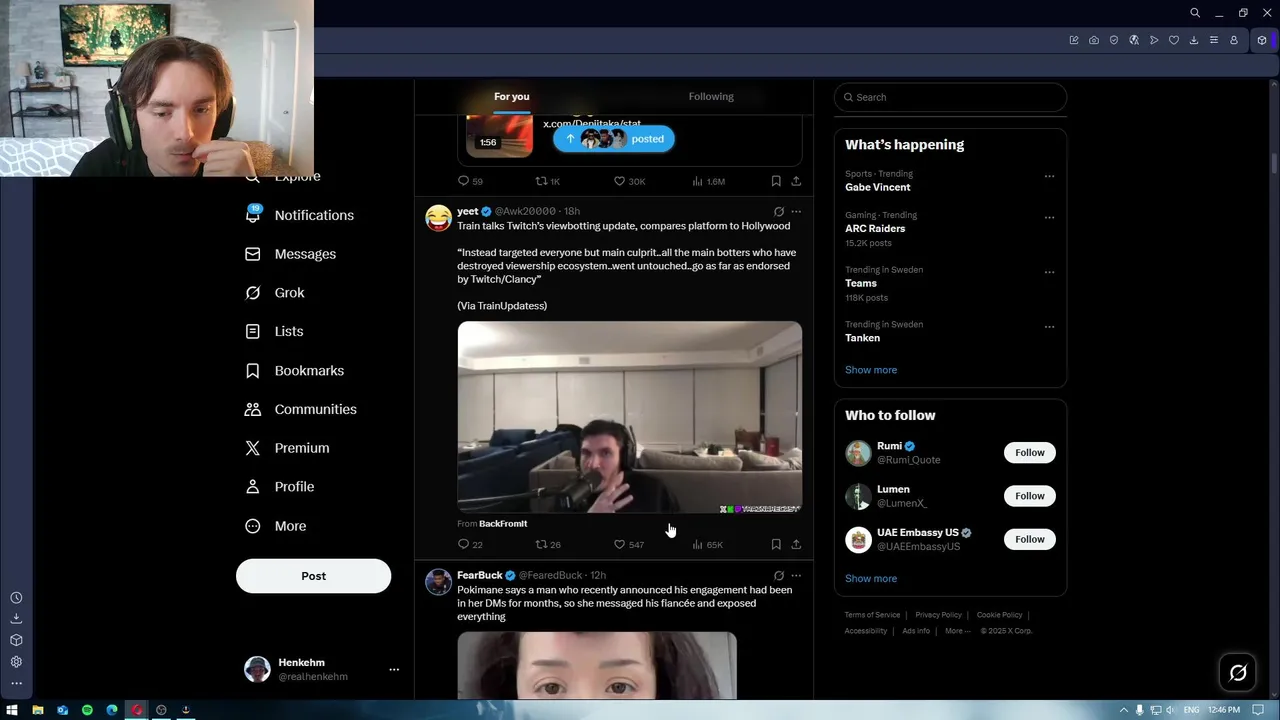Switch to the For you tab
Screen dimensions: 1280x720
tap(512, 97)
